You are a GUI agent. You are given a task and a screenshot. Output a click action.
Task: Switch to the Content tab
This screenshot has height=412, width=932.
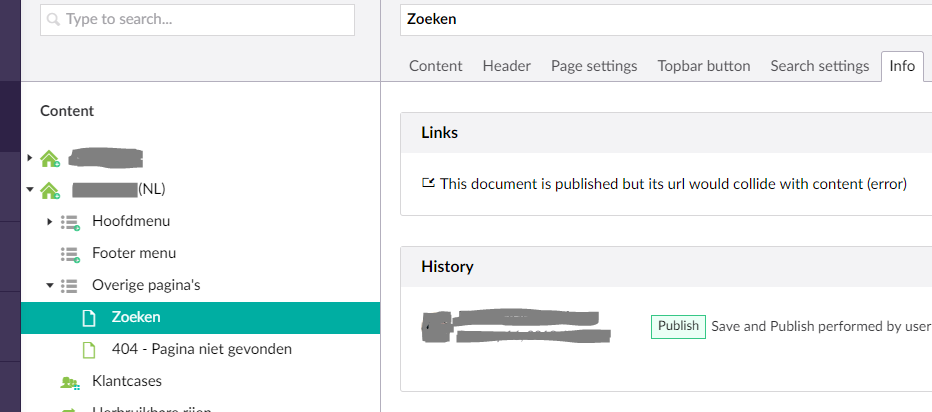(436, 66)
